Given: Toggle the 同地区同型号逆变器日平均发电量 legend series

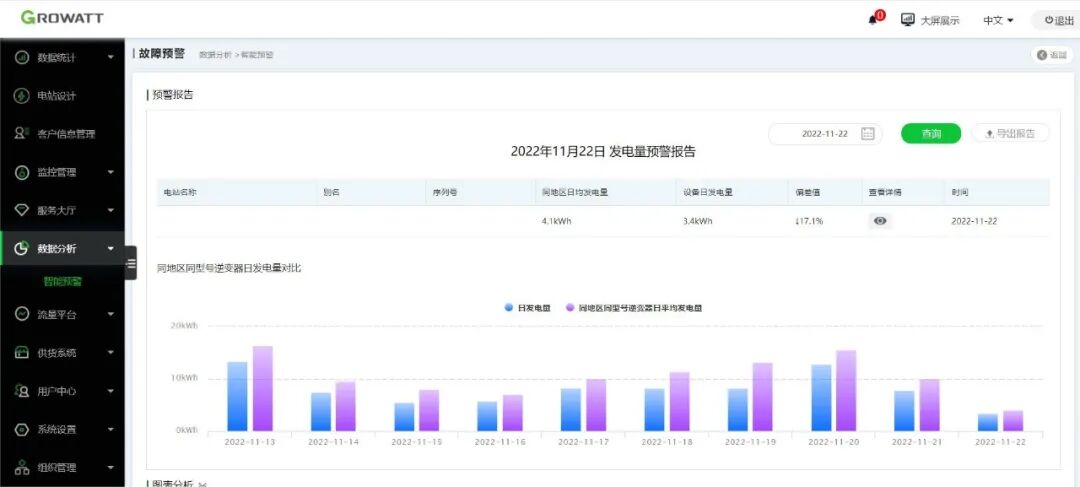Looking at the screenshot, I should pyautogui.click(x=634, y=308).
